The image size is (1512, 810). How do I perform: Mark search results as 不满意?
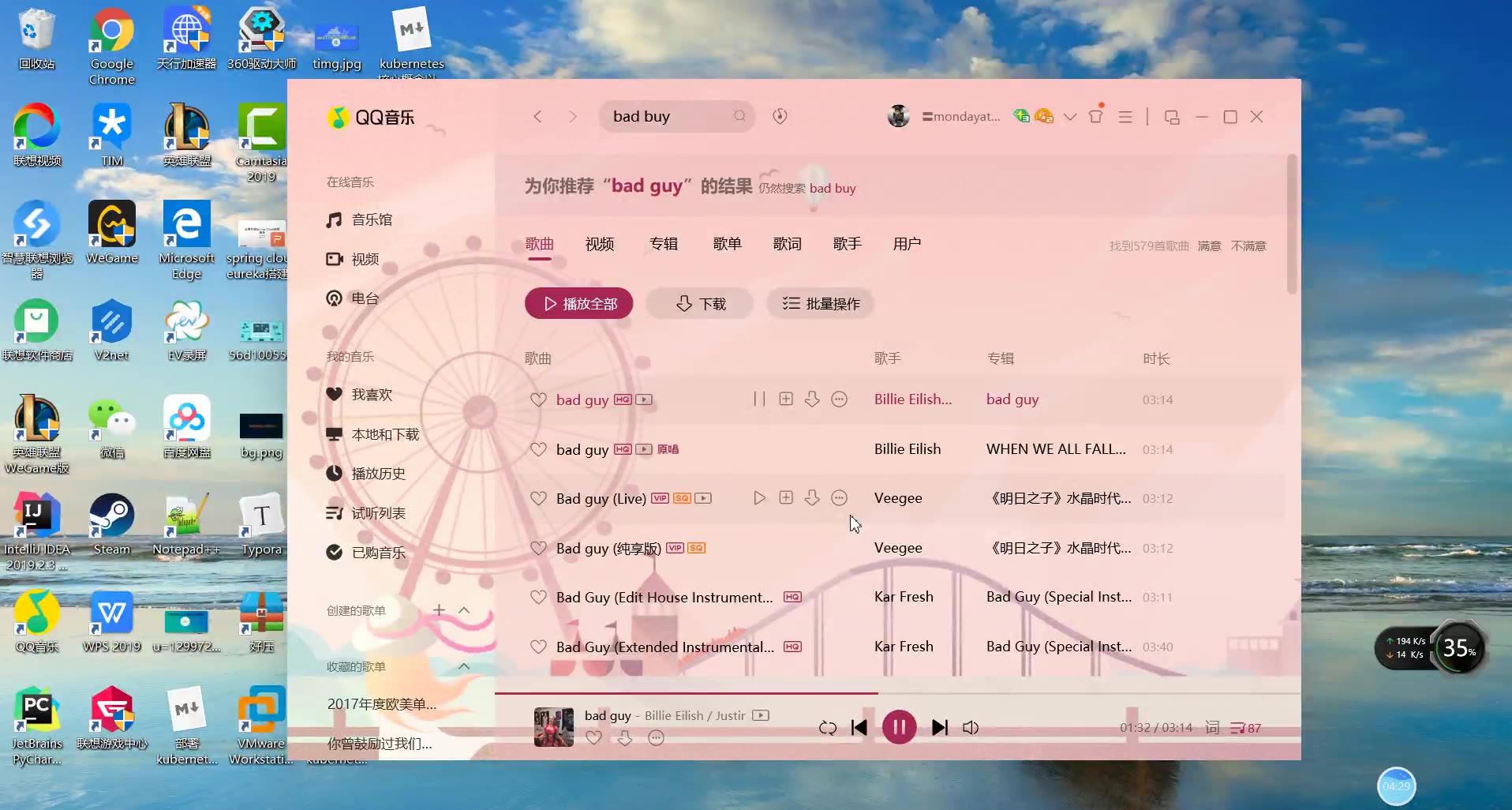click(x=1248, y=246)
